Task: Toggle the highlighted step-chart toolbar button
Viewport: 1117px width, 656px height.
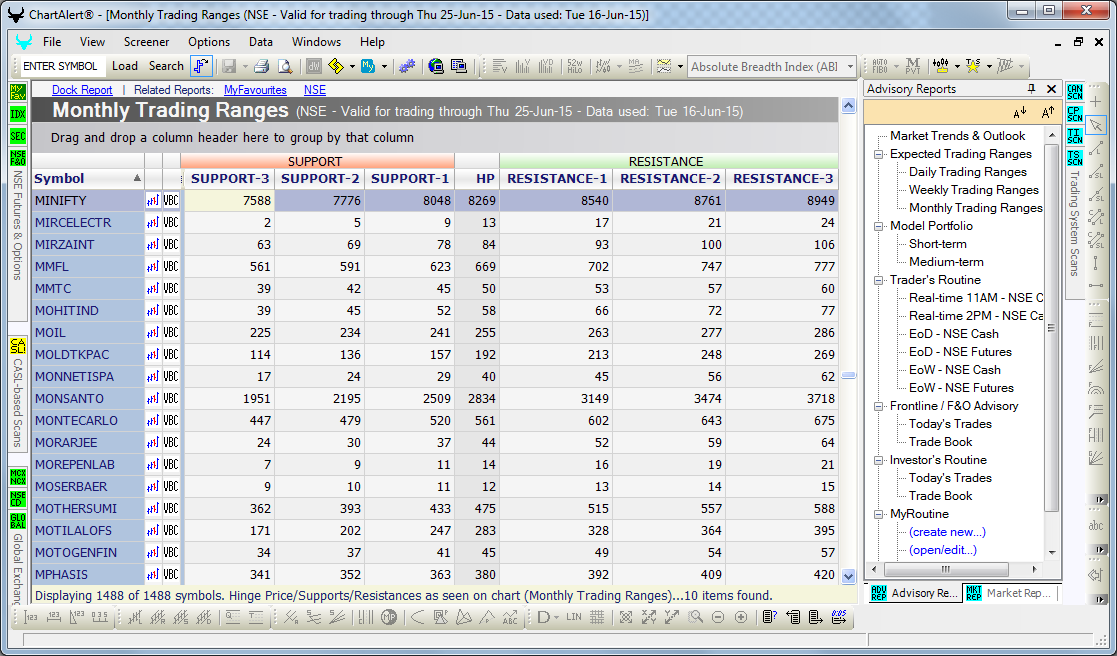Action: (202, 66)
